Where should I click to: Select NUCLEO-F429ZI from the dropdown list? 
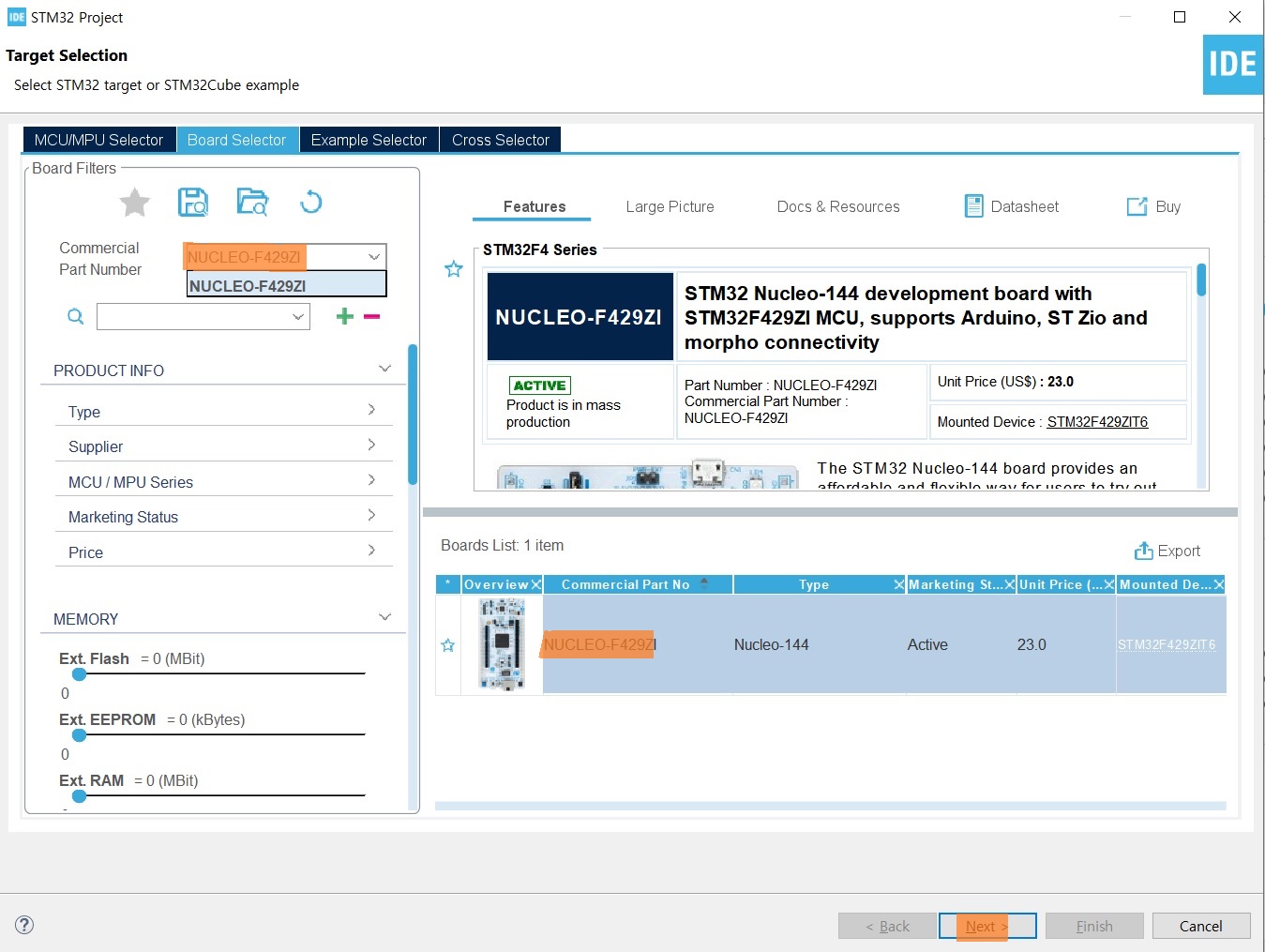point(286,286)
